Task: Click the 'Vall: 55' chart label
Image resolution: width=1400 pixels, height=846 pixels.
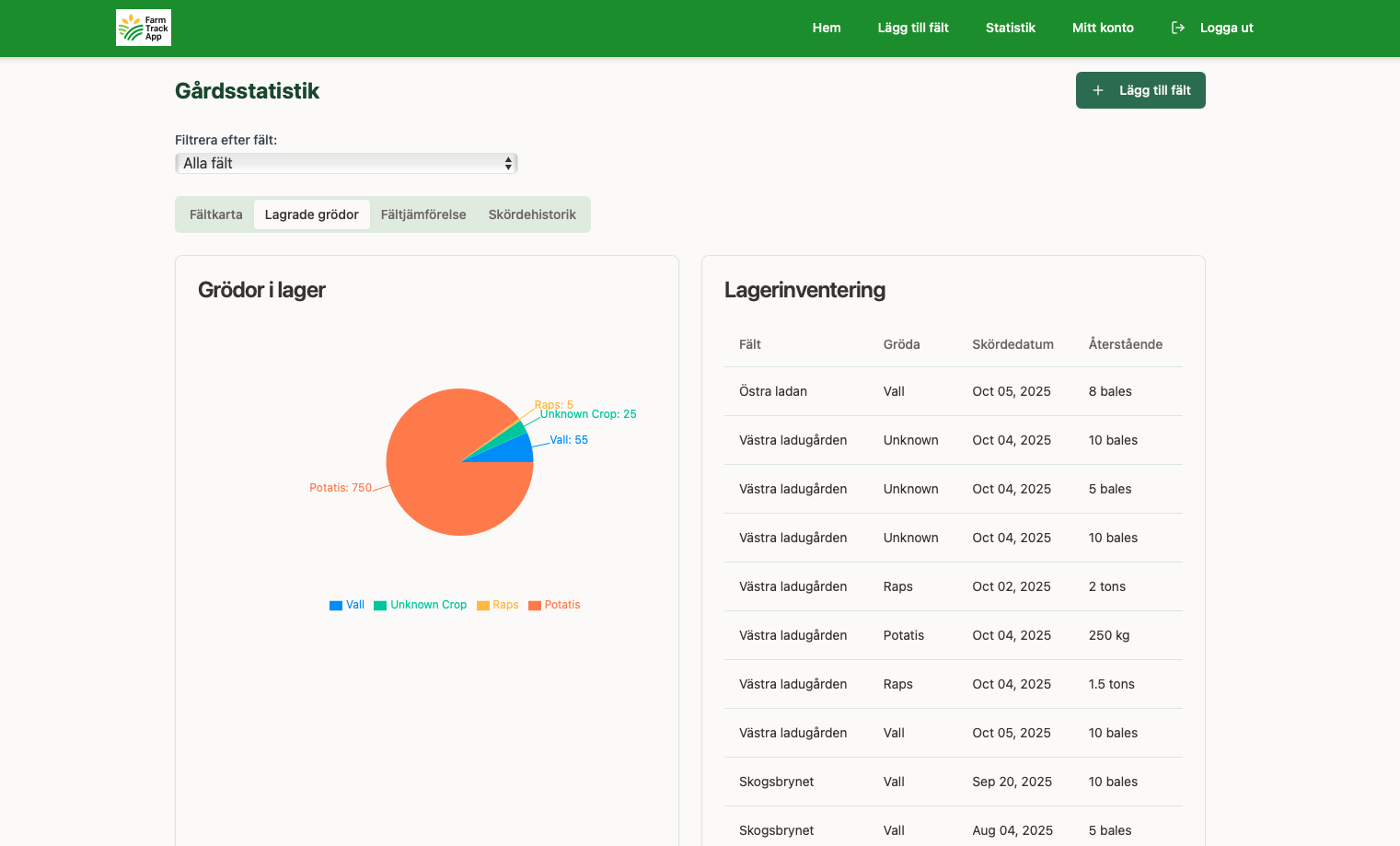Action: 569,440
